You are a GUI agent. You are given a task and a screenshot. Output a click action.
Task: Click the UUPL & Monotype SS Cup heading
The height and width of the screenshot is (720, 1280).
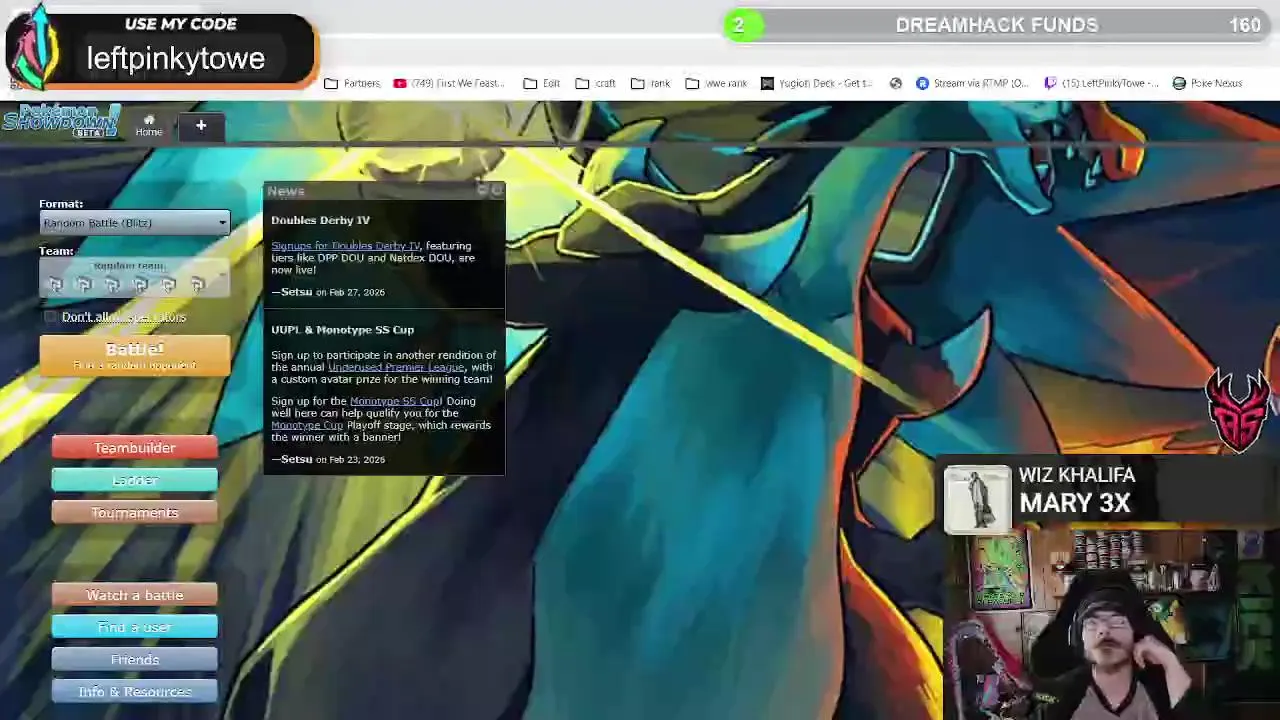[342, 329]
